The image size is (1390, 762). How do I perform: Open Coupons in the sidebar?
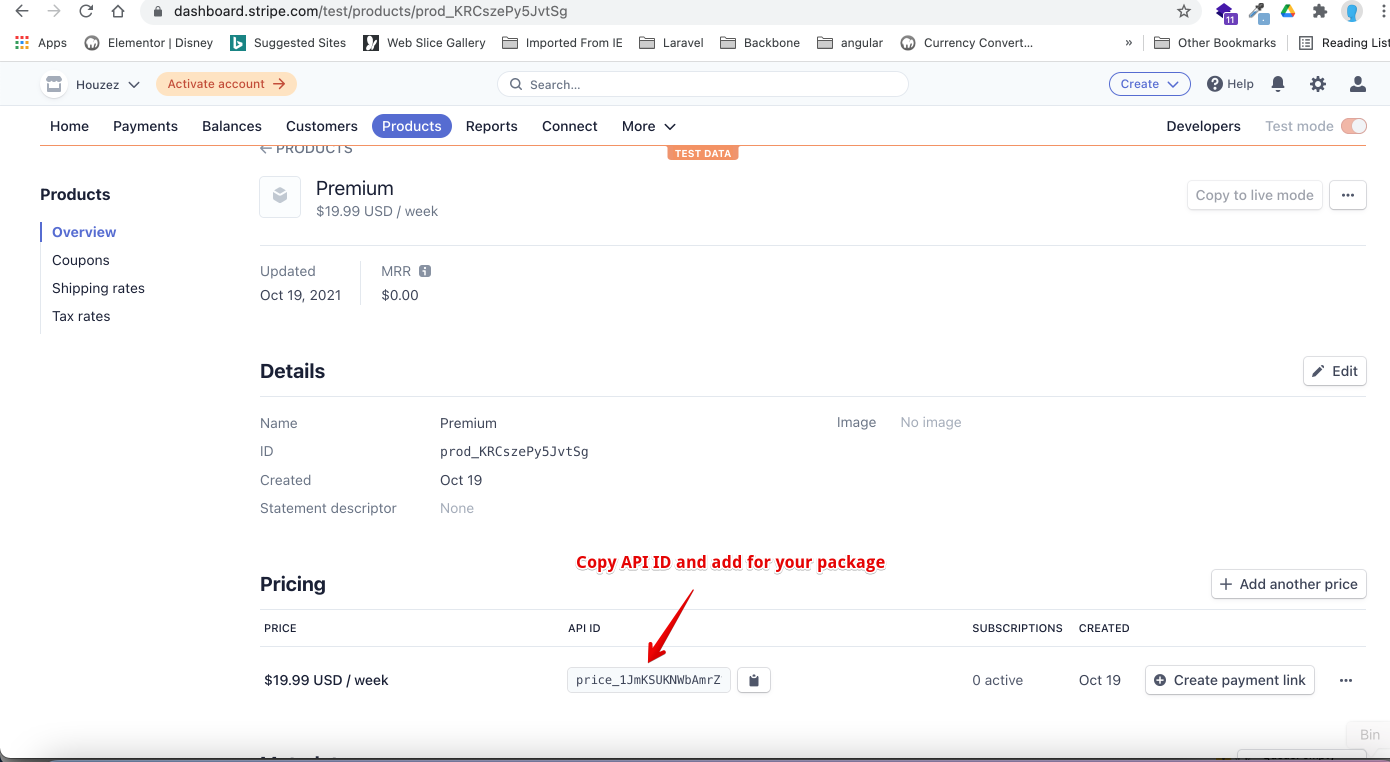[81, 260]
